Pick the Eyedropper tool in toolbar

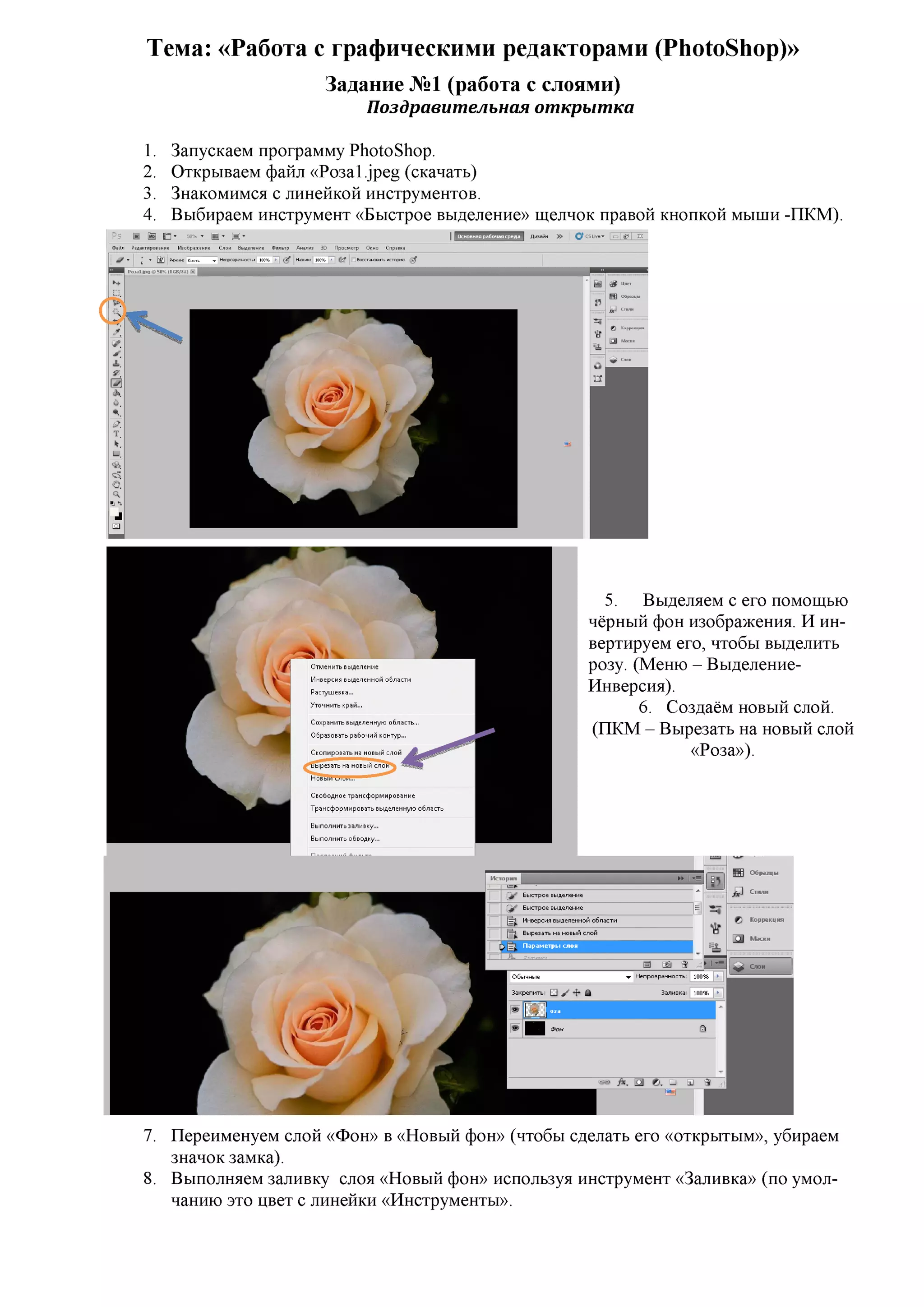click(x=117, y=332)
